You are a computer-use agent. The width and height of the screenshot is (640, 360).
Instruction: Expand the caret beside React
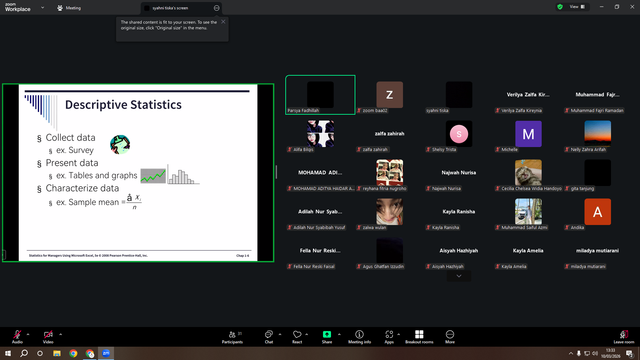(307, 334)
